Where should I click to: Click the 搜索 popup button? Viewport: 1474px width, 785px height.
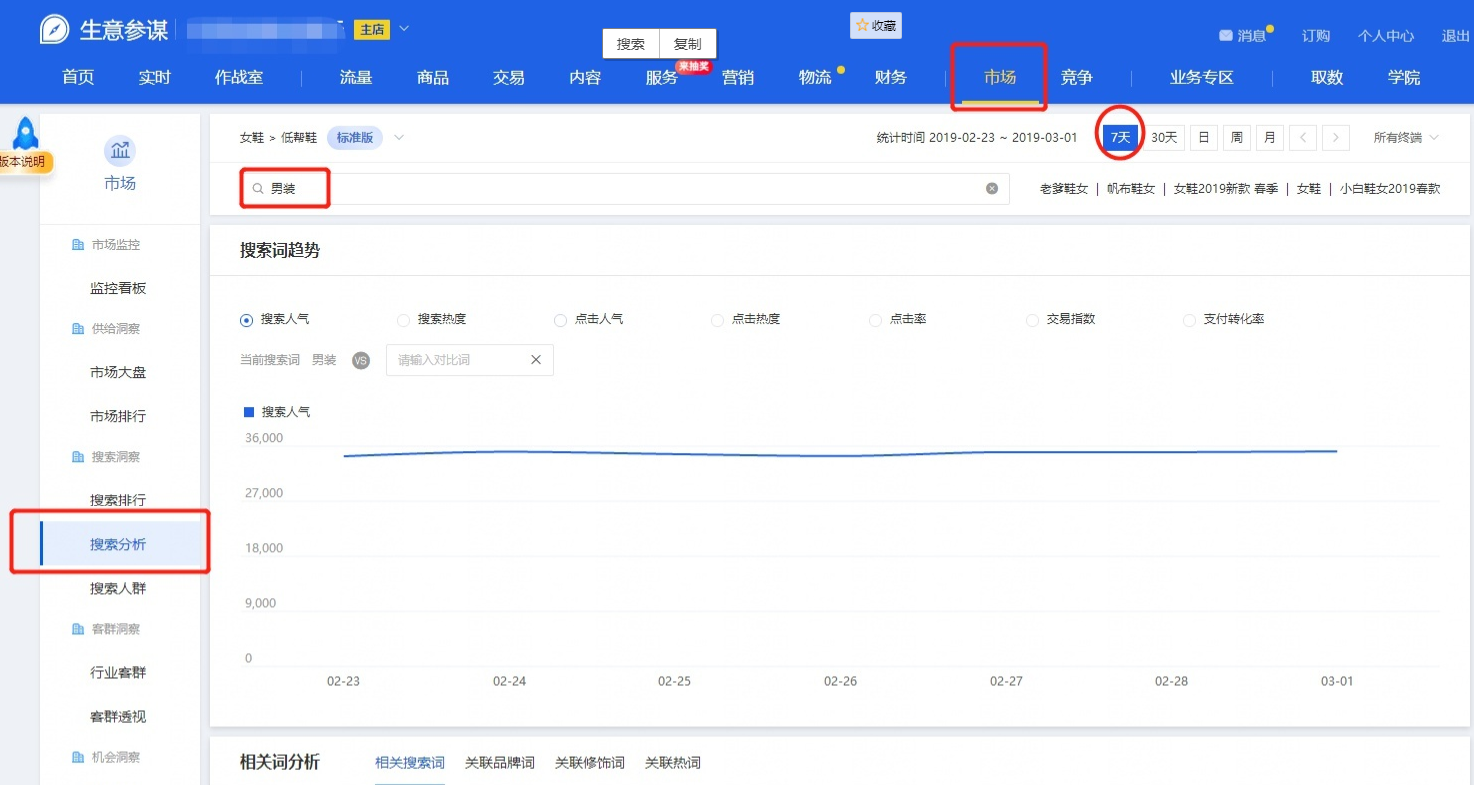(631, 45)
